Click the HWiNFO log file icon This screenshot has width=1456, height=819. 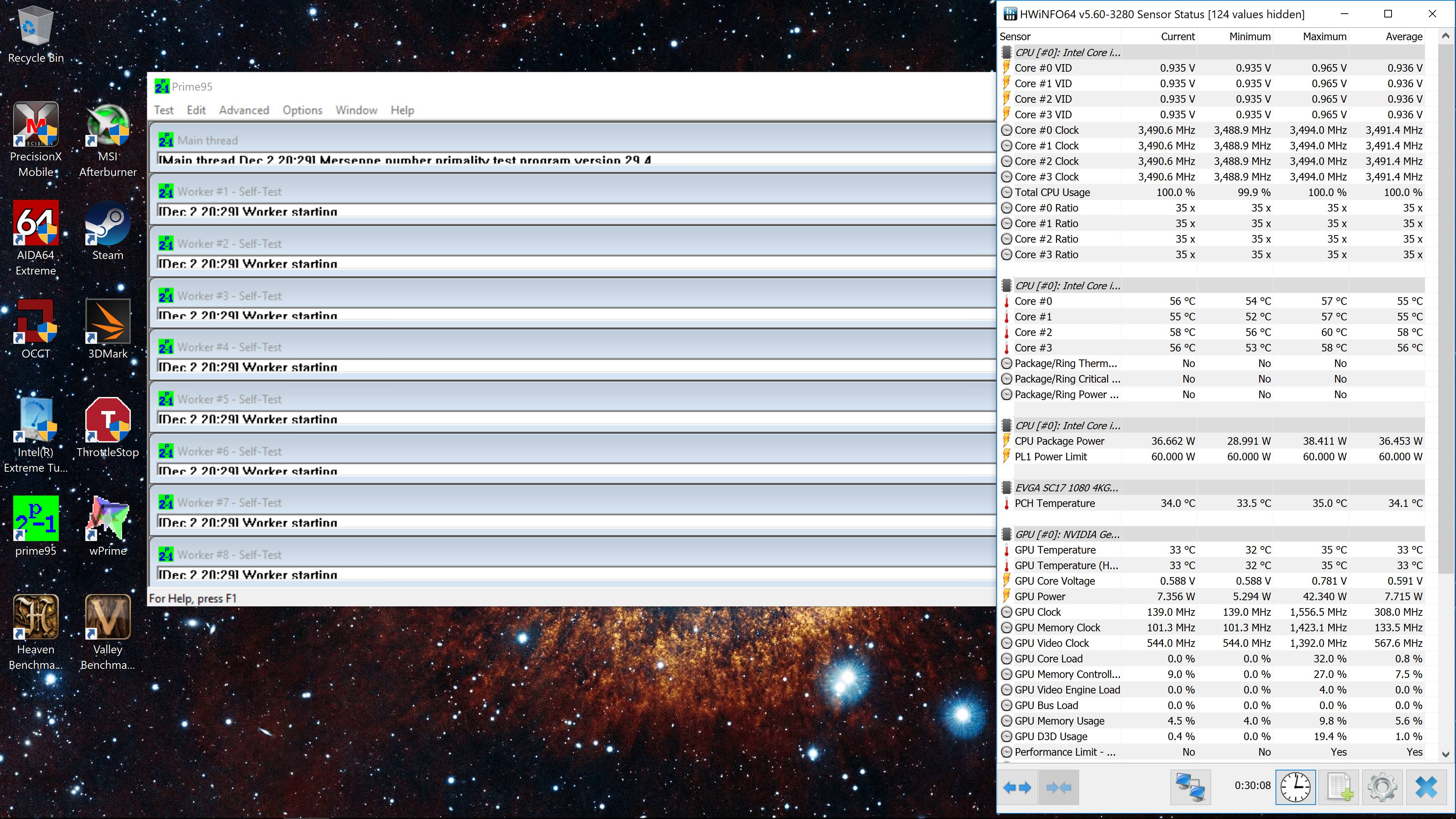click(x=1339, y=787)
